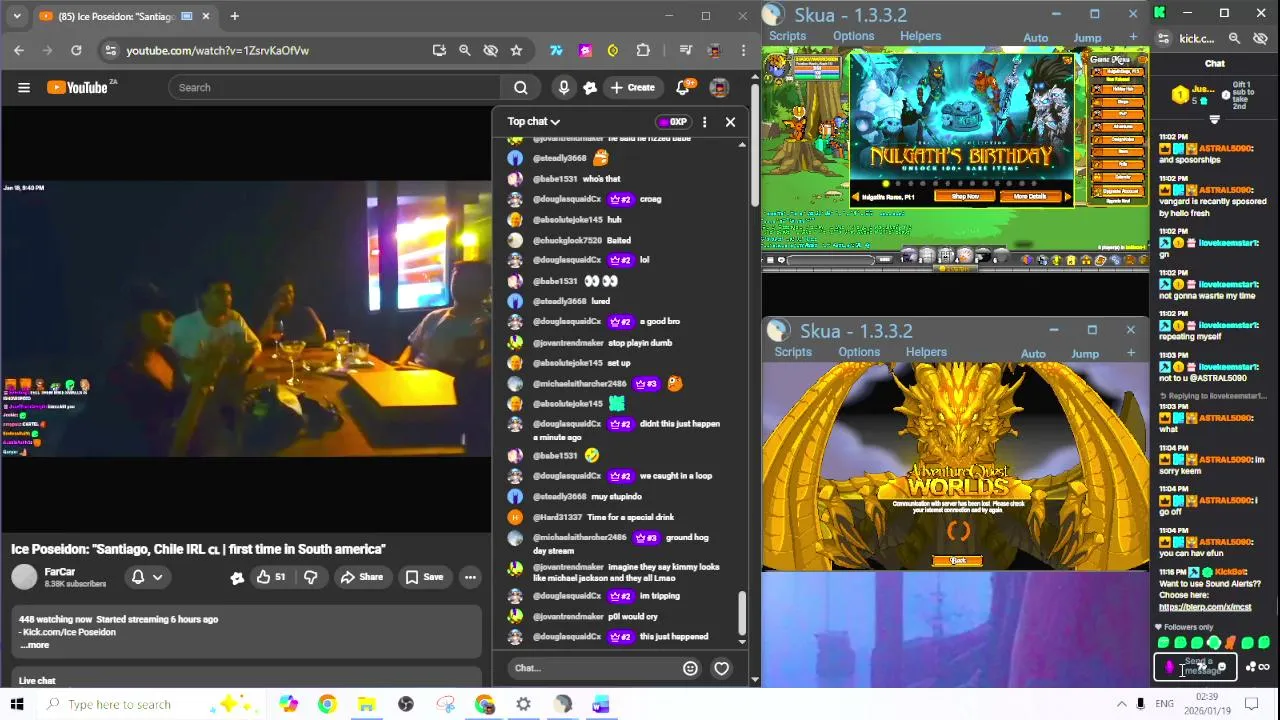Expand Chrome tab search dropdown
This screenshot has width=1280, height=720.
coord(17,16)
